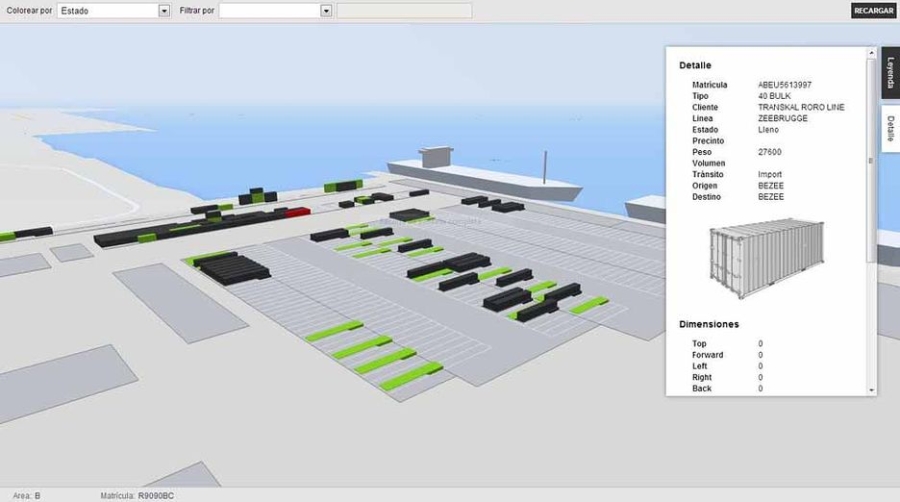Click the Estado combo box field

(x=108, y=11)
